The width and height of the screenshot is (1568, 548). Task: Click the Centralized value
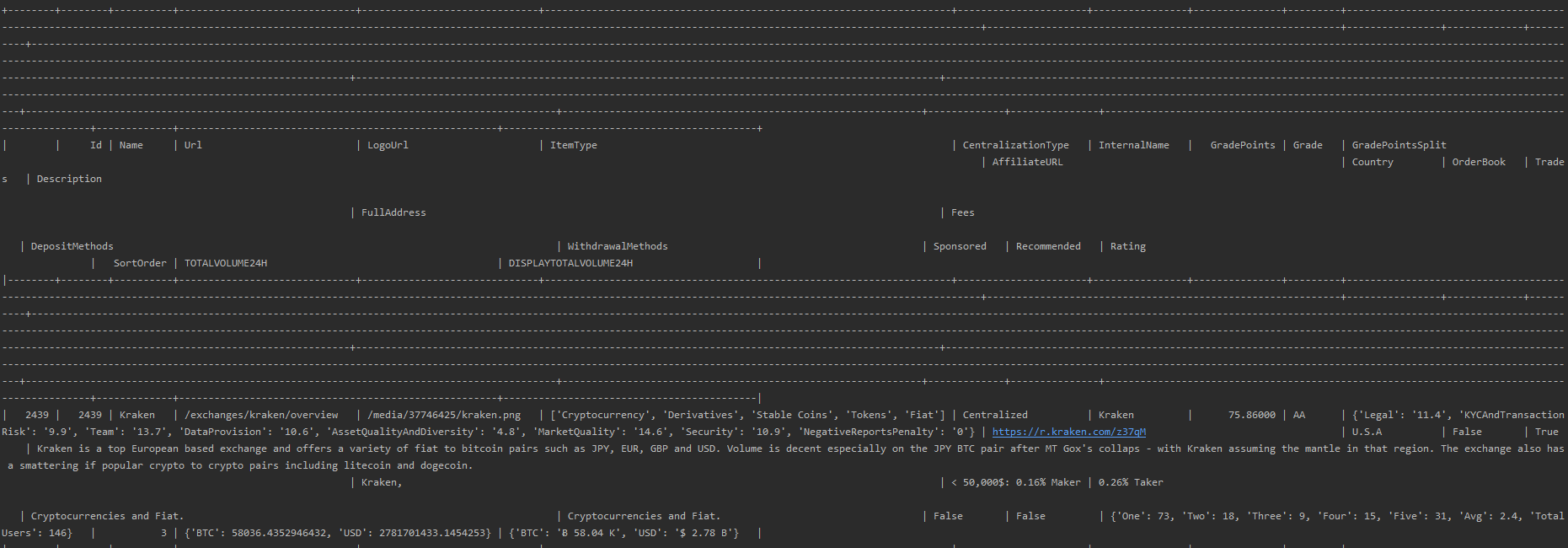(x=995, y=415)
